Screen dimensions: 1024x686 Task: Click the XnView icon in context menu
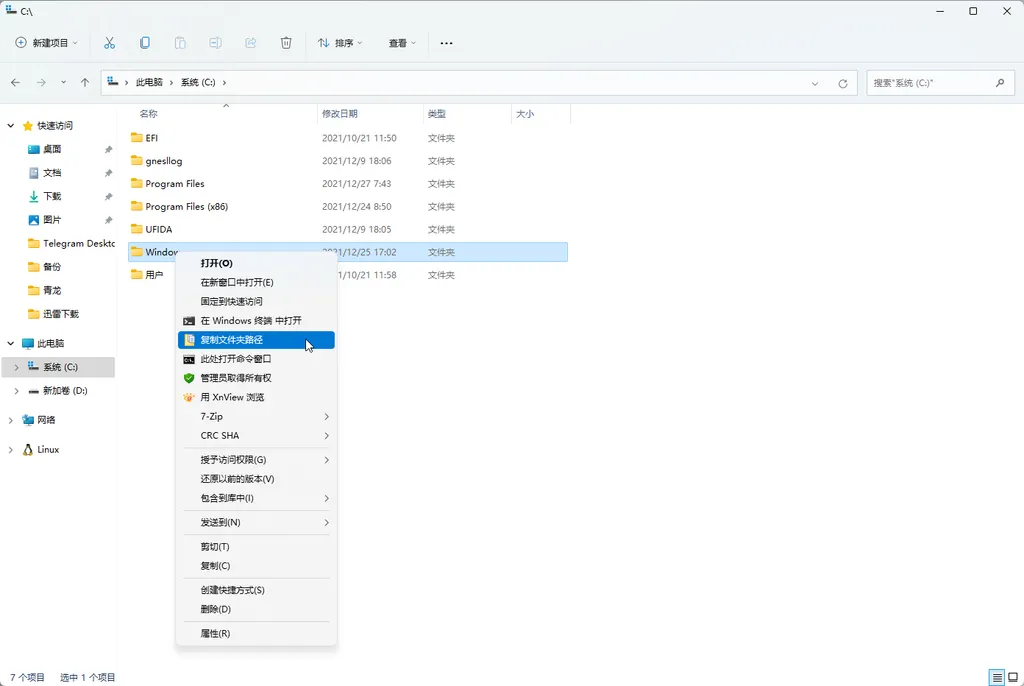coord(189,397)
